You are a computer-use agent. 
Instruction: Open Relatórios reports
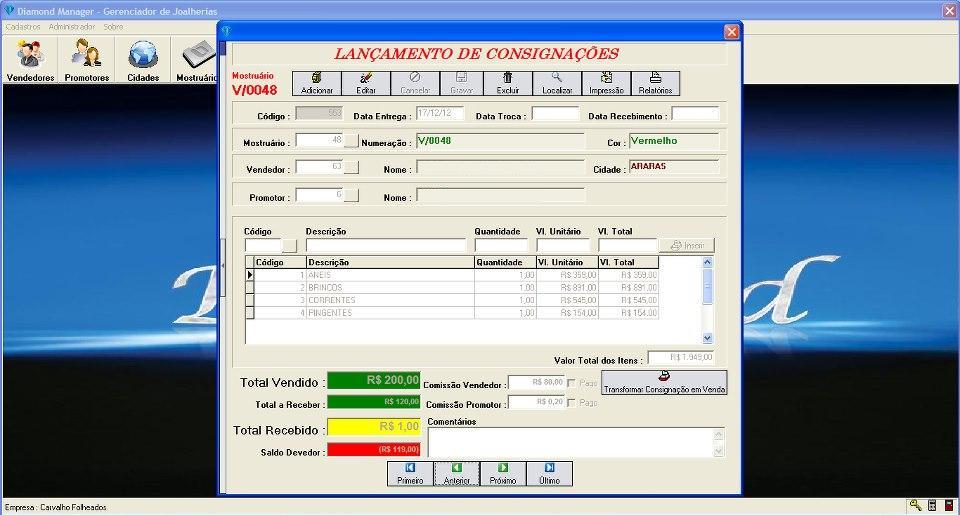coord(655,83)
